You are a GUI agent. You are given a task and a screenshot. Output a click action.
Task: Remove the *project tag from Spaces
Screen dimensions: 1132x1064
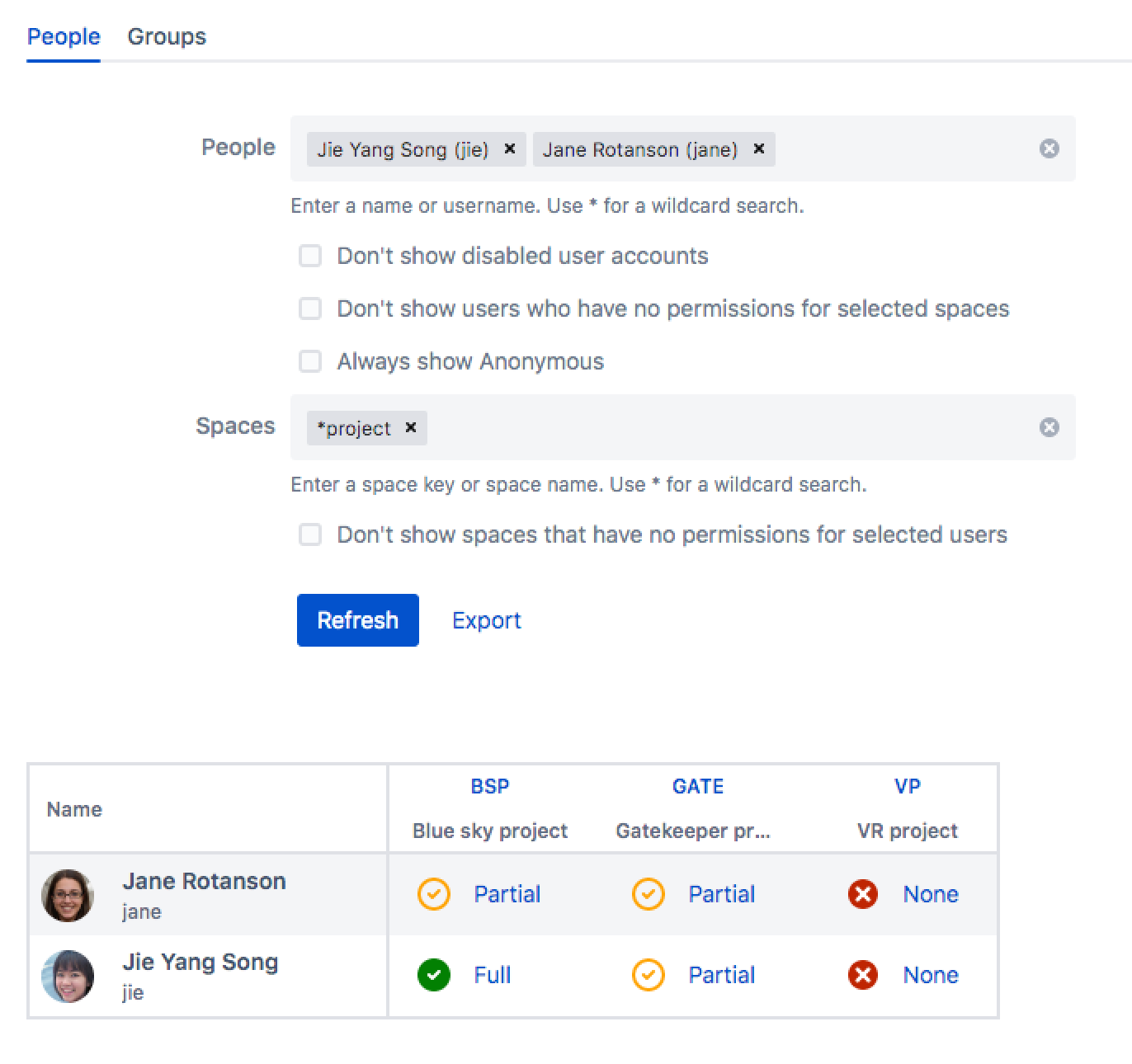tap(410, 427)
